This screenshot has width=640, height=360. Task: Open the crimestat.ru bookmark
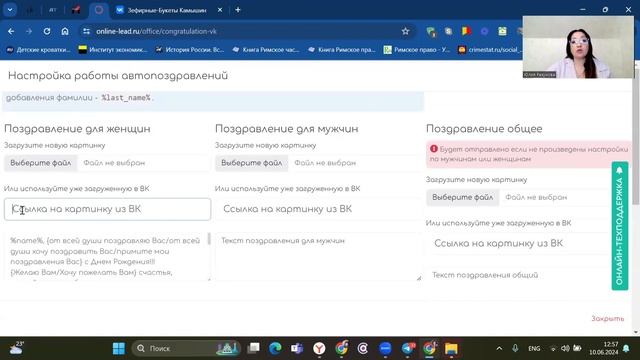(490, 50)
